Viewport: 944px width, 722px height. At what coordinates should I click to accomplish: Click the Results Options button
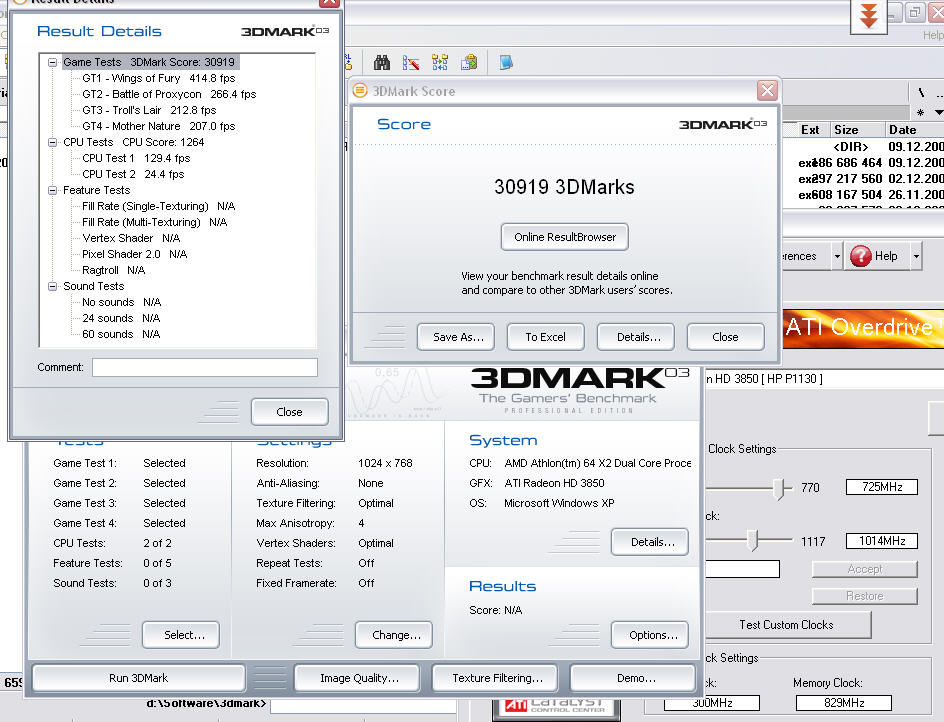coord(650,635)
